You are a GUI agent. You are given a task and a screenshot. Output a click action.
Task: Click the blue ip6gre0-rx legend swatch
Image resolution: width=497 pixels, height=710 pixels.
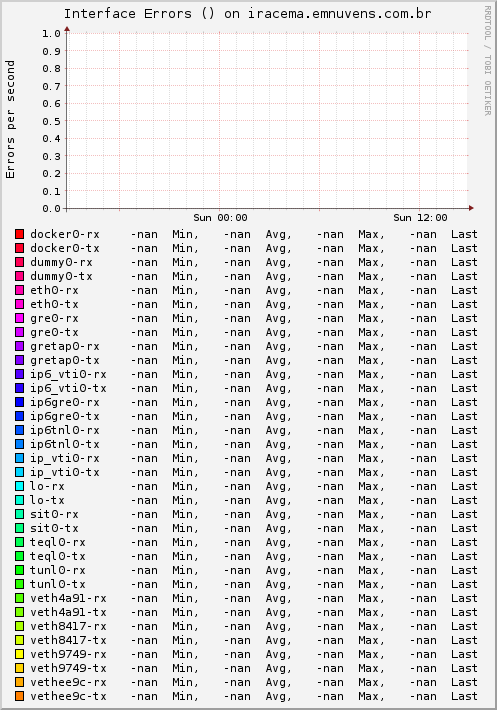click(x=19, y=402)
